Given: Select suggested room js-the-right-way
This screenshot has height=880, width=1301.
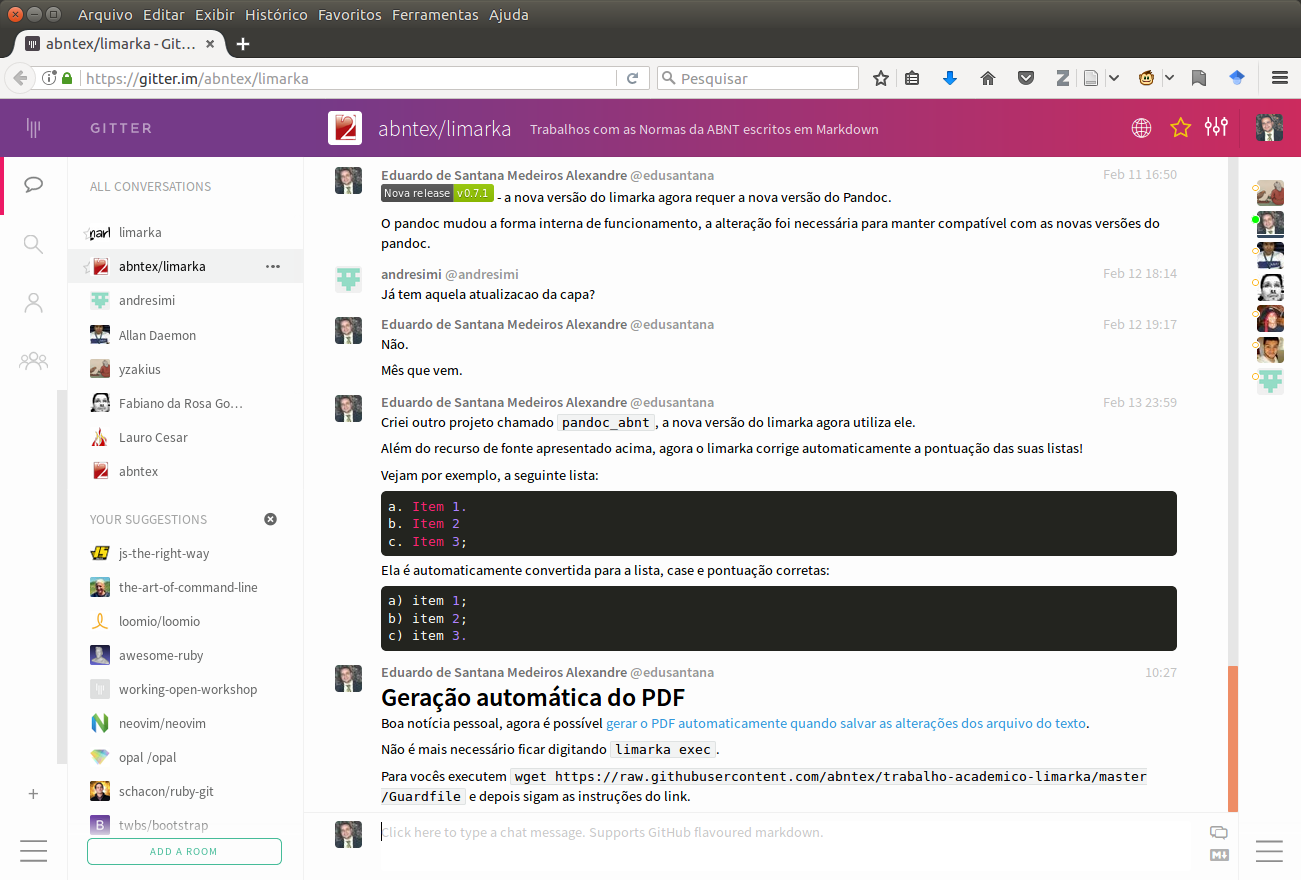Looking at the screenshot, I should click(185, 553).
